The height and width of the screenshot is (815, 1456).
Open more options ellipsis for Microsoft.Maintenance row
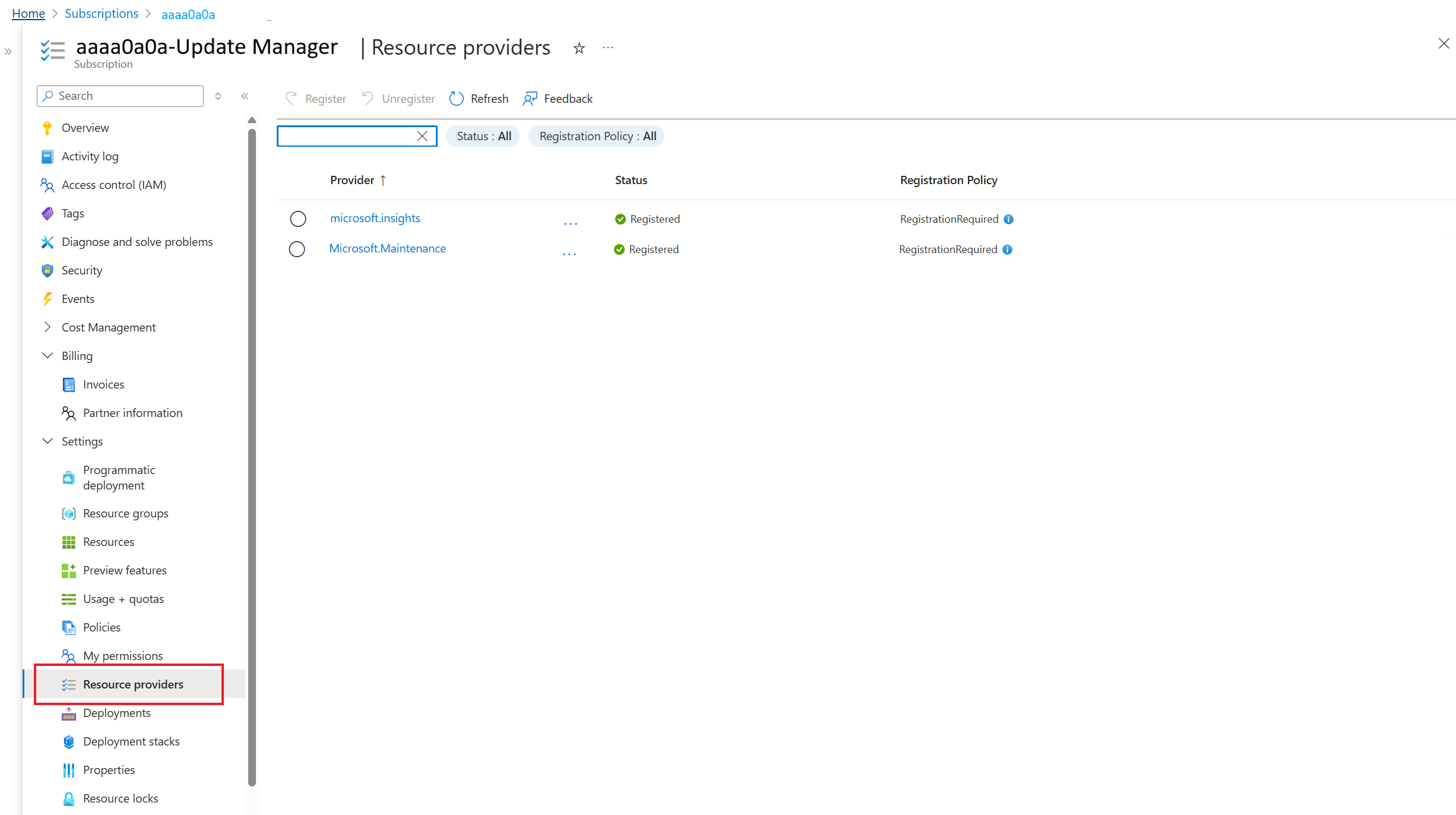(569, 252)
